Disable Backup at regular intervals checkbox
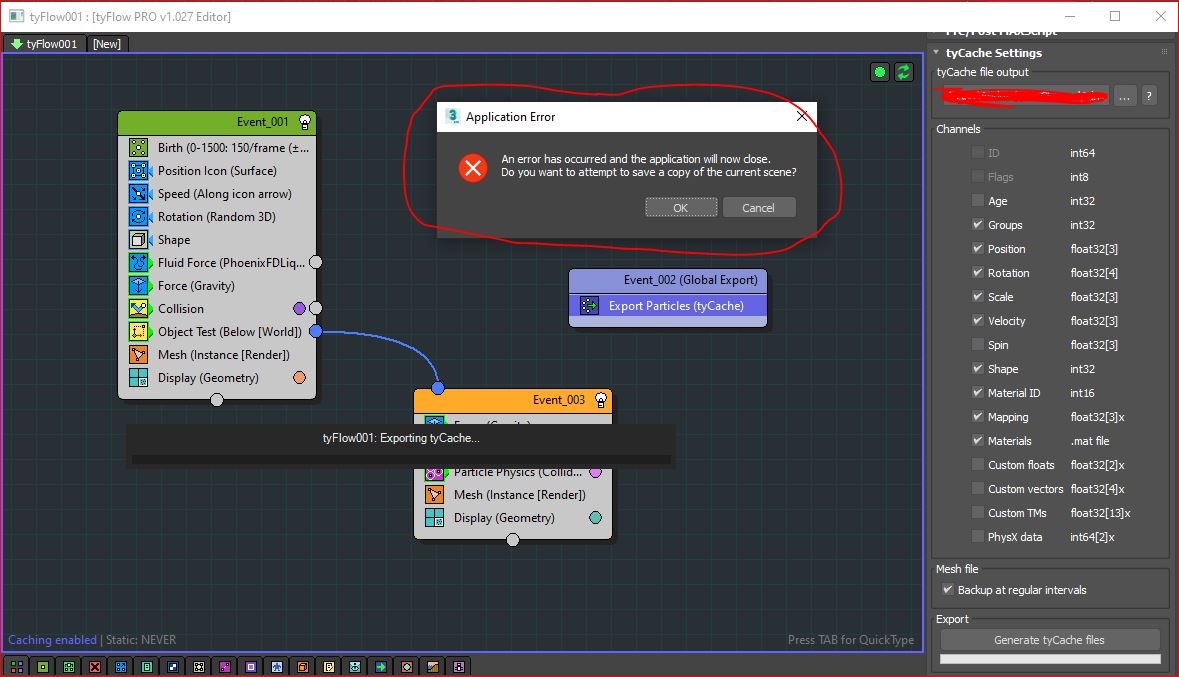Image resolution: width=1179 pixels, height=677 pixels. tap(946, 590)
